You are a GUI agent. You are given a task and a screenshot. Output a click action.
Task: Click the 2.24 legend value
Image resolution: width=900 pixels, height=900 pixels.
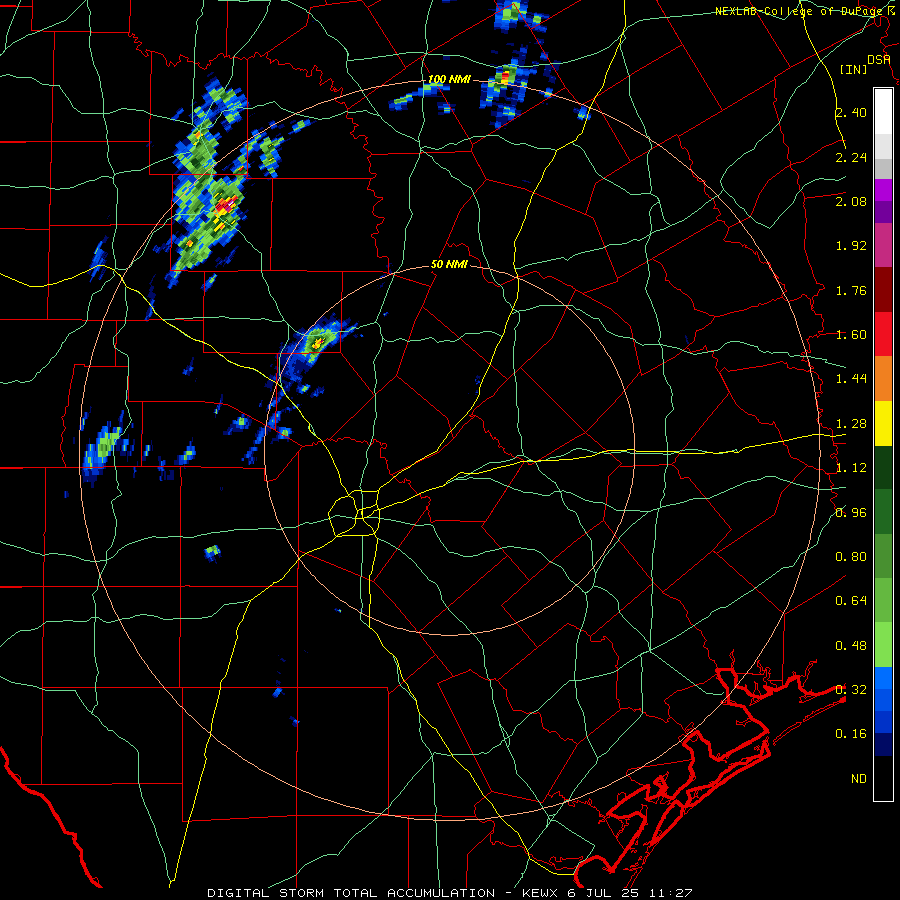click(x=851, y=157)
